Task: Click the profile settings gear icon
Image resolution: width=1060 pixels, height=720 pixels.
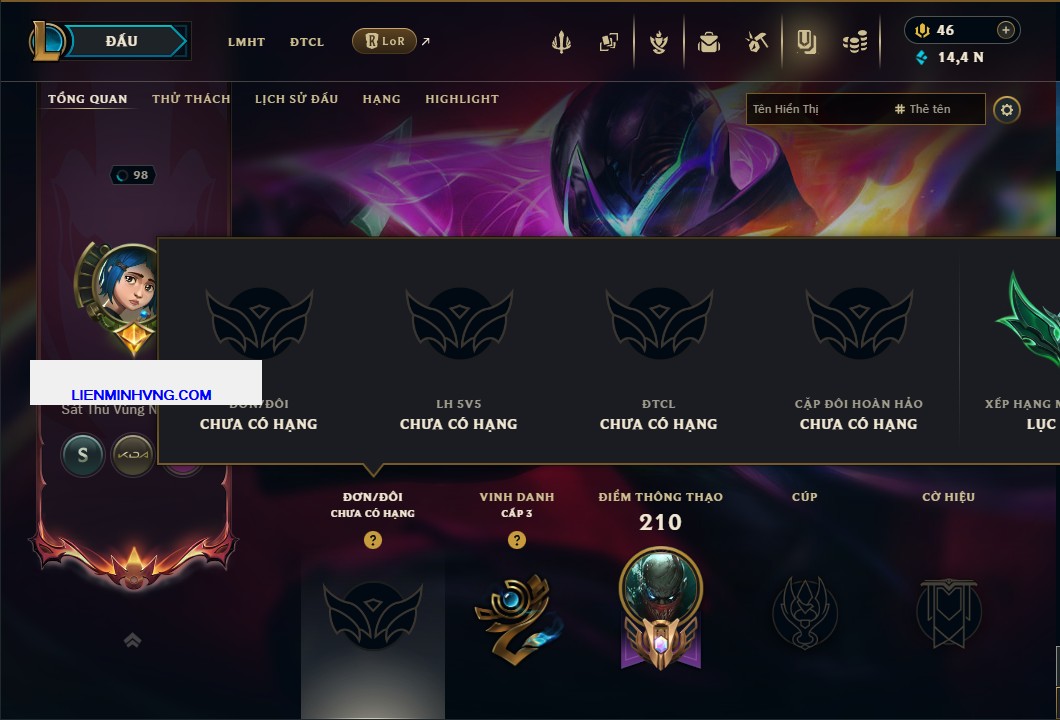Action: coord(1007,110)
